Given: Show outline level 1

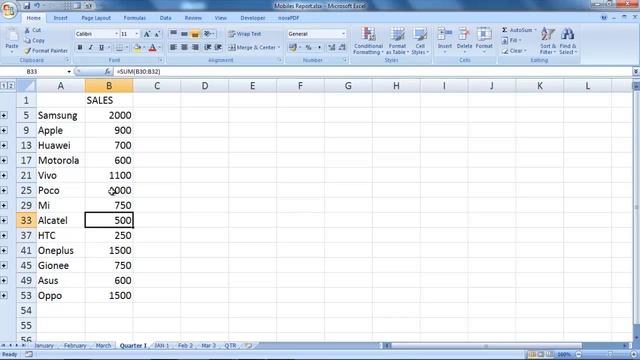Looking at the screenshot, I should pyautogui.click(x=4, y=86).
